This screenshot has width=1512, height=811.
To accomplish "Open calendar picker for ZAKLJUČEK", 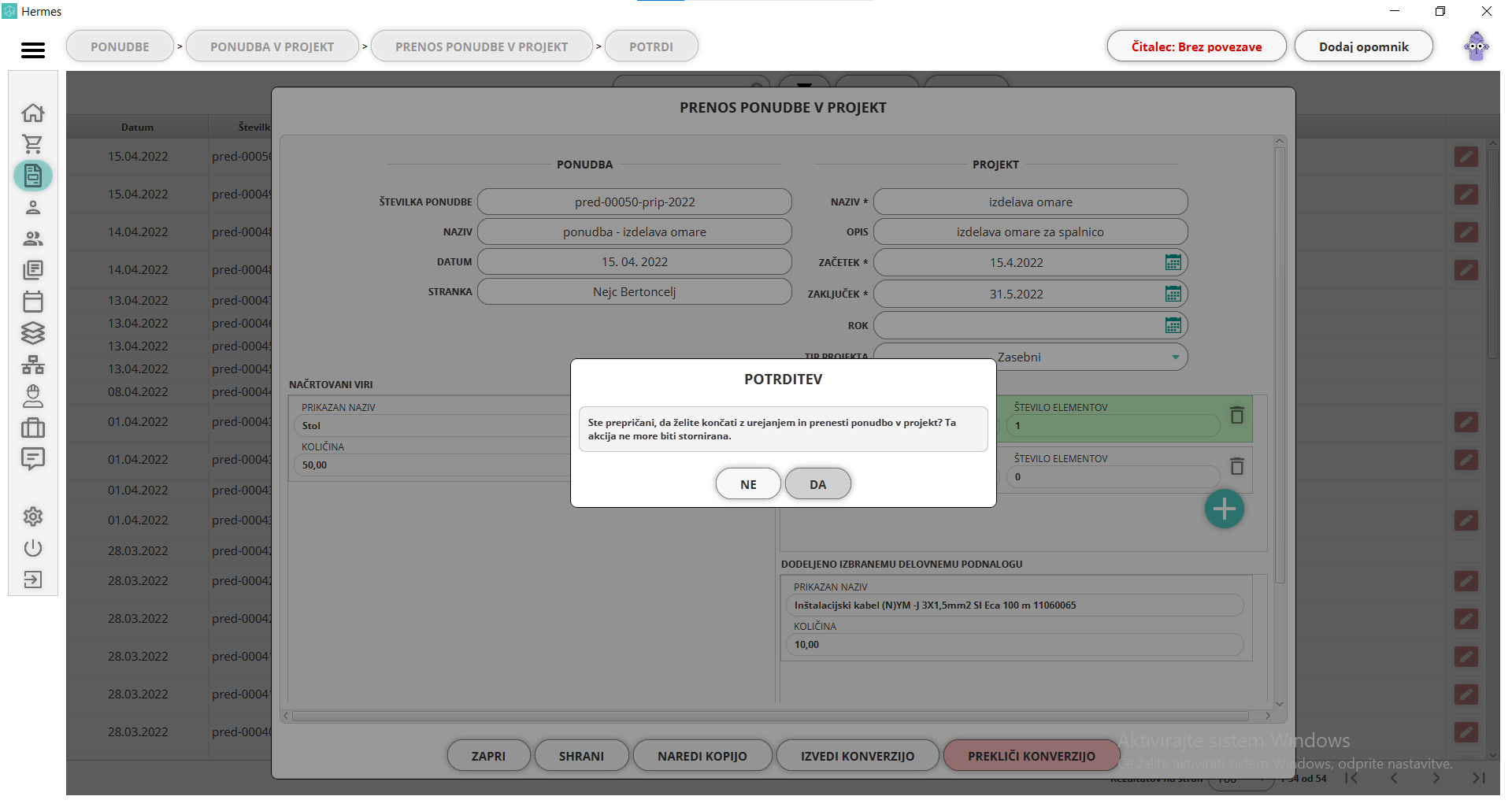I will 1173,294.
